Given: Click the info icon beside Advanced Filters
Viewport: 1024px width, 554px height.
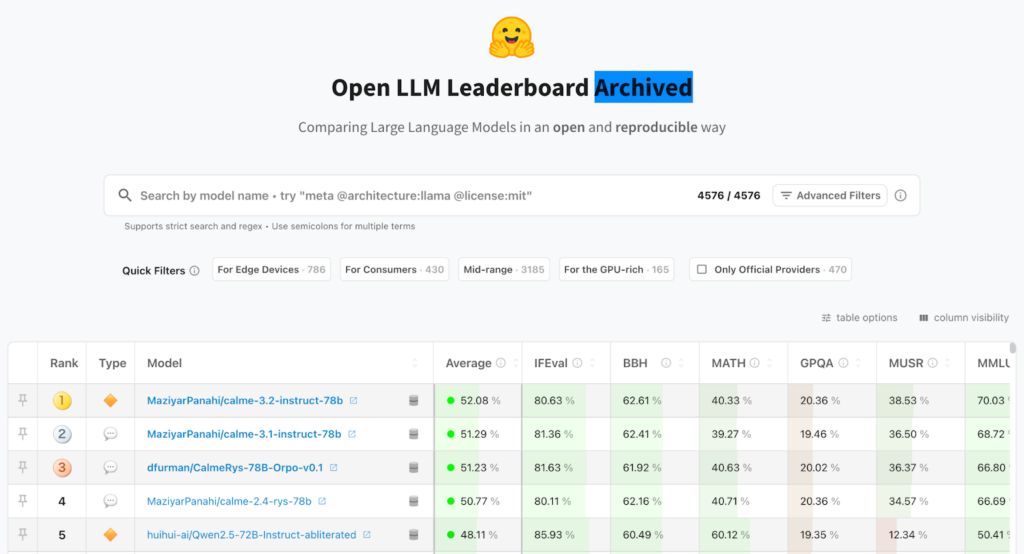Looking at the screenshot, I should click(x=900, y=196).
